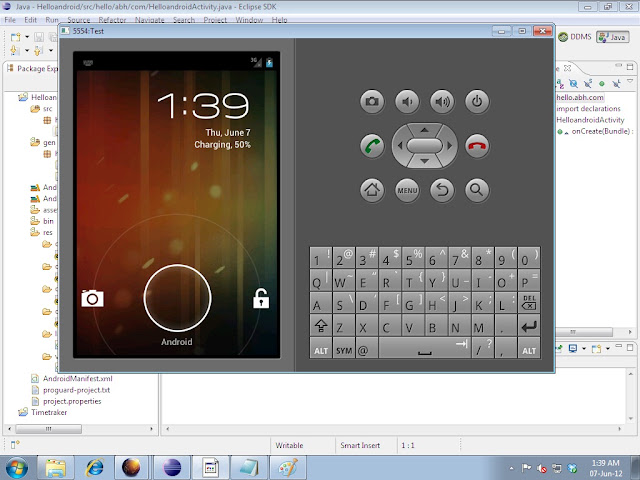640x480 pixels.
Task: Tap the lock screen camera icon
Action: pyautogui.click(x=92, y=298)
